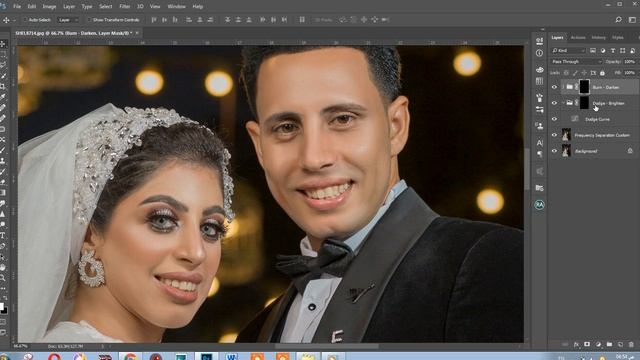Enable Show Transform Controls checkbox

click(89, 20)
